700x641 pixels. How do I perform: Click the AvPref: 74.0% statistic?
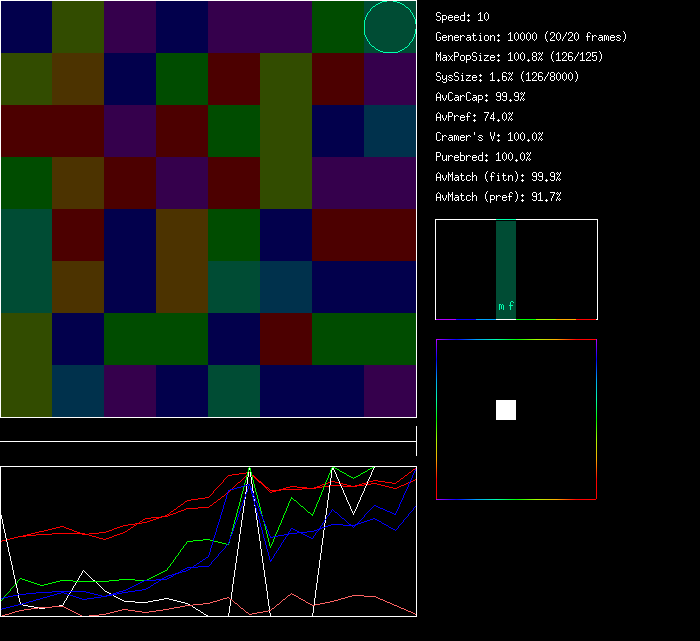pos(475,117)
